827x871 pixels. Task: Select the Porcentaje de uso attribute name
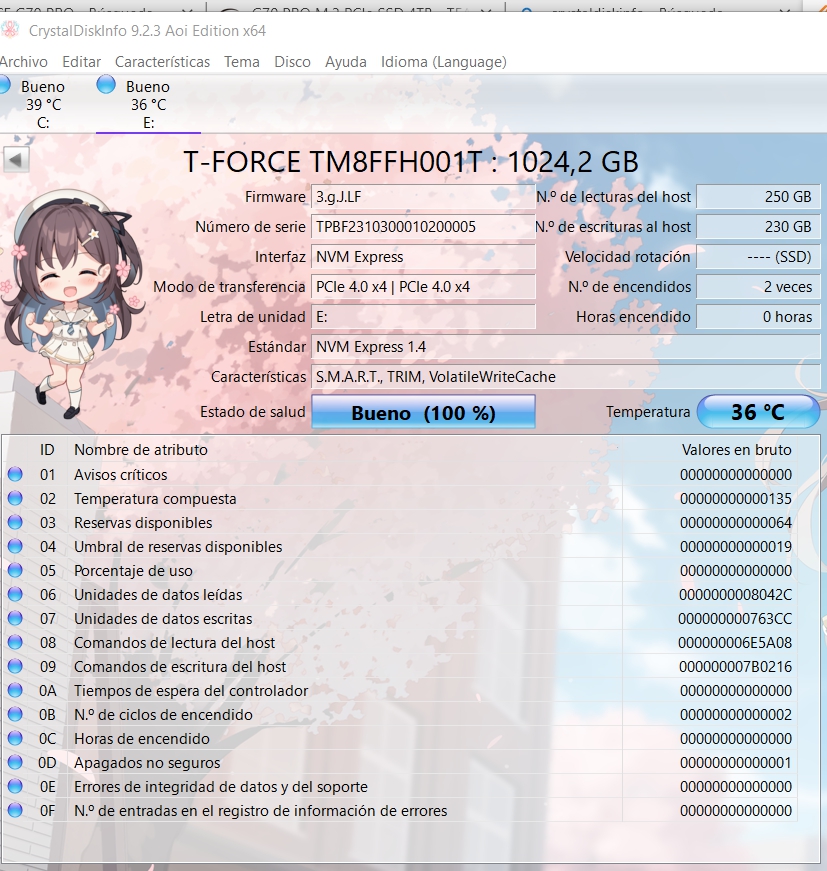(x=133, y=571)
